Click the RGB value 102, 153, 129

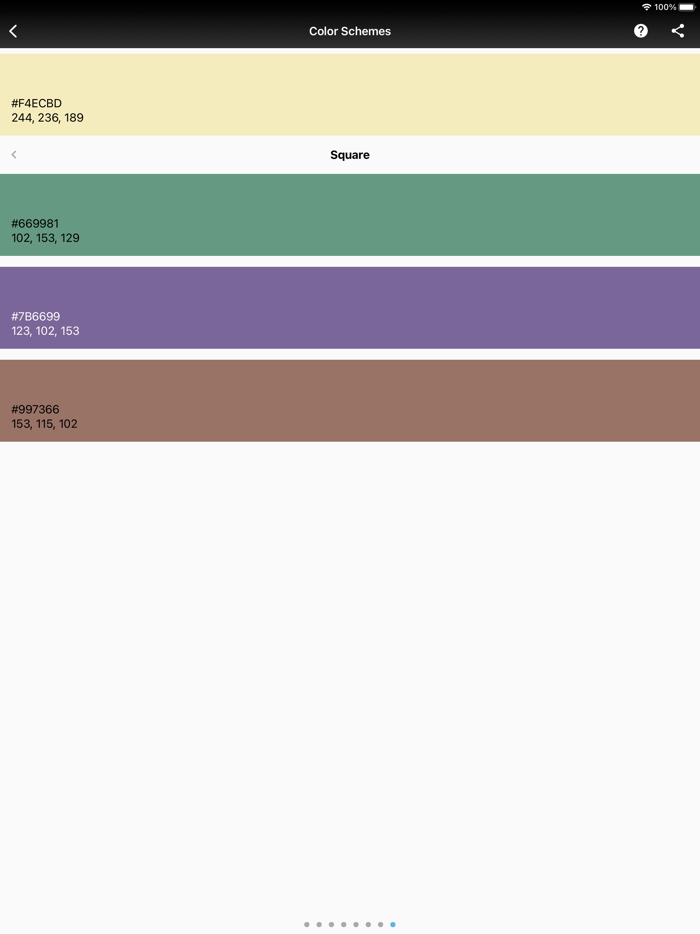point(45,238)
